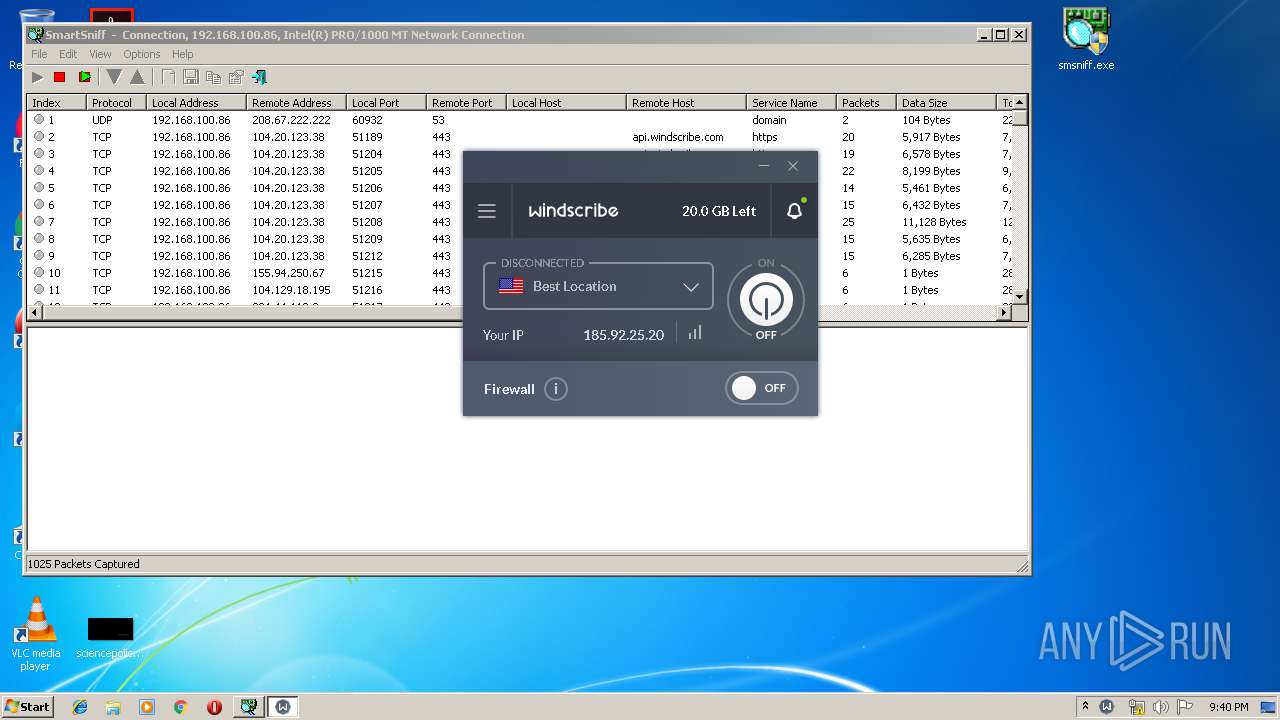This screenshot has height=720, width=1280.
Task: Select api.windscribe.com remote host cell
Action: (x=678, y=137)
